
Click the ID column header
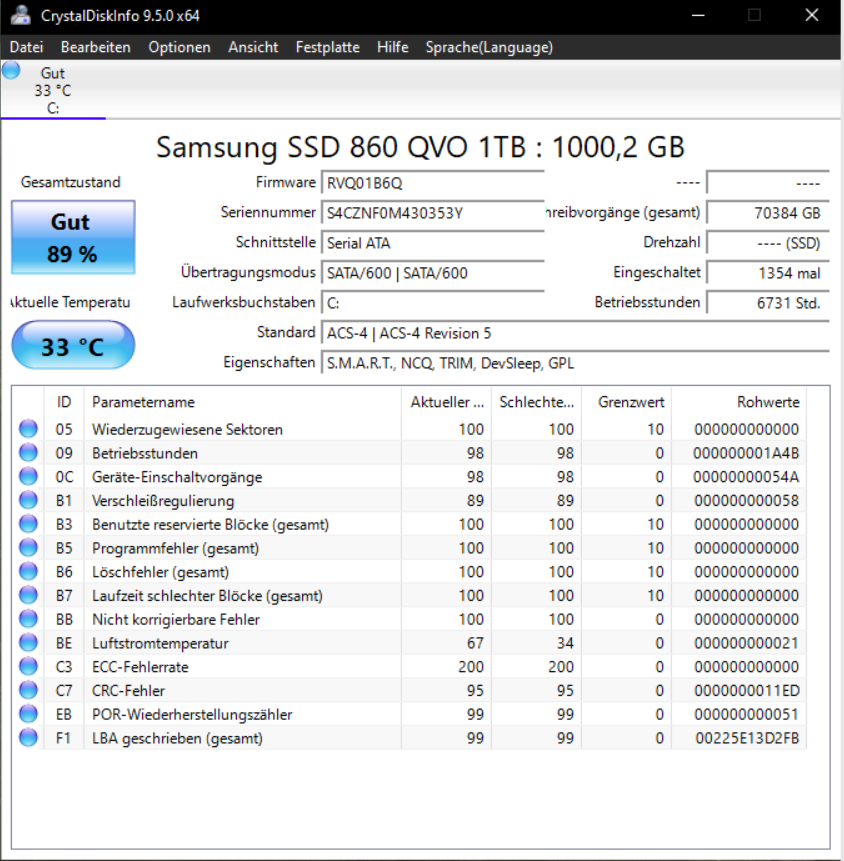tap(64, 402)
